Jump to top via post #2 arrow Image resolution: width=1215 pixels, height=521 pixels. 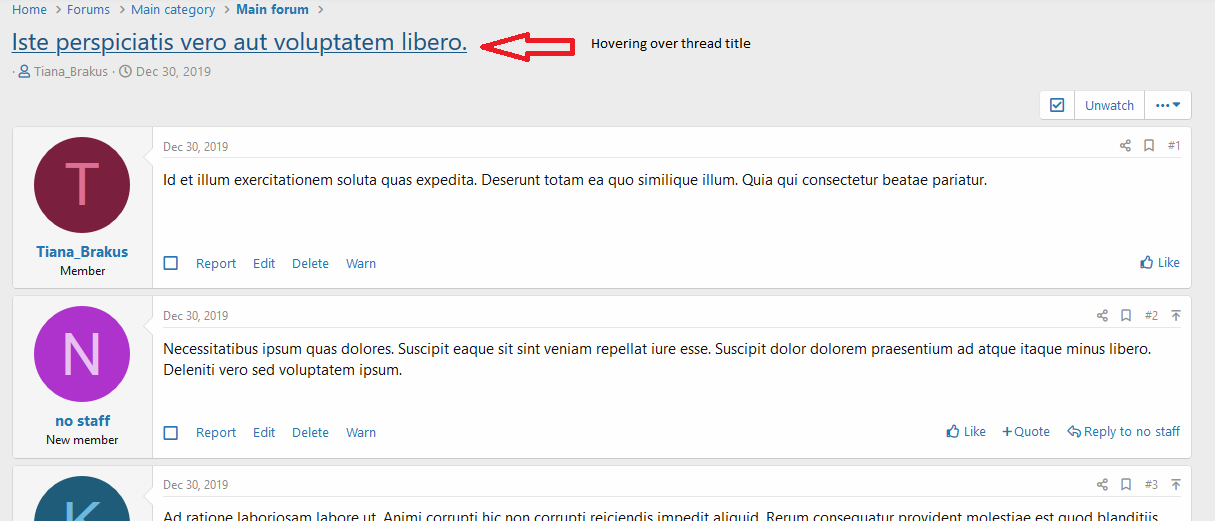[x=1176, y=316]
